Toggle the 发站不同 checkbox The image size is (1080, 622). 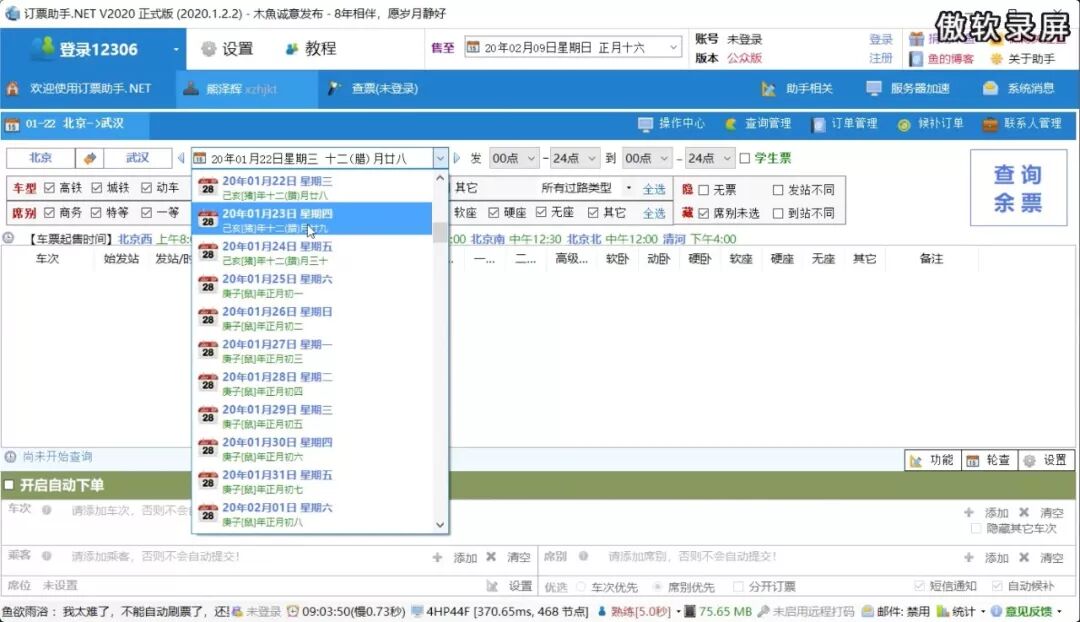(x=778, y=189)
